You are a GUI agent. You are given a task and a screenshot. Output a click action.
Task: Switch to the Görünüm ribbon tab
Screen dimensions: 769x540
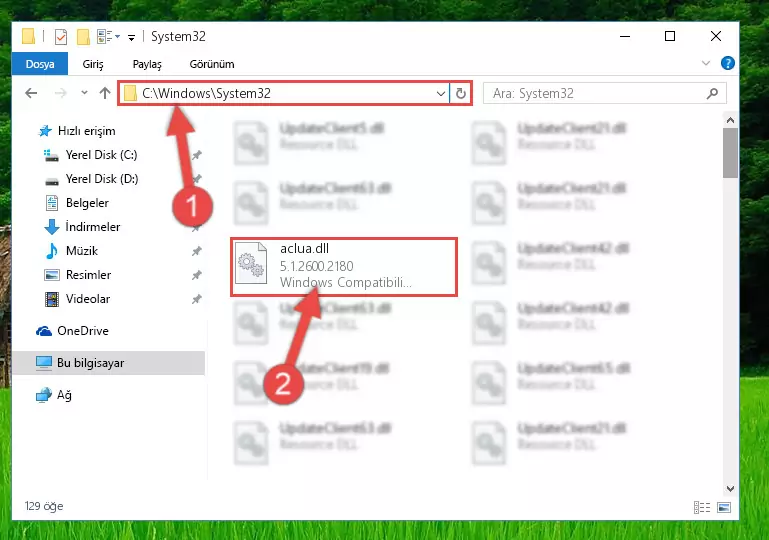click(212, 64)
